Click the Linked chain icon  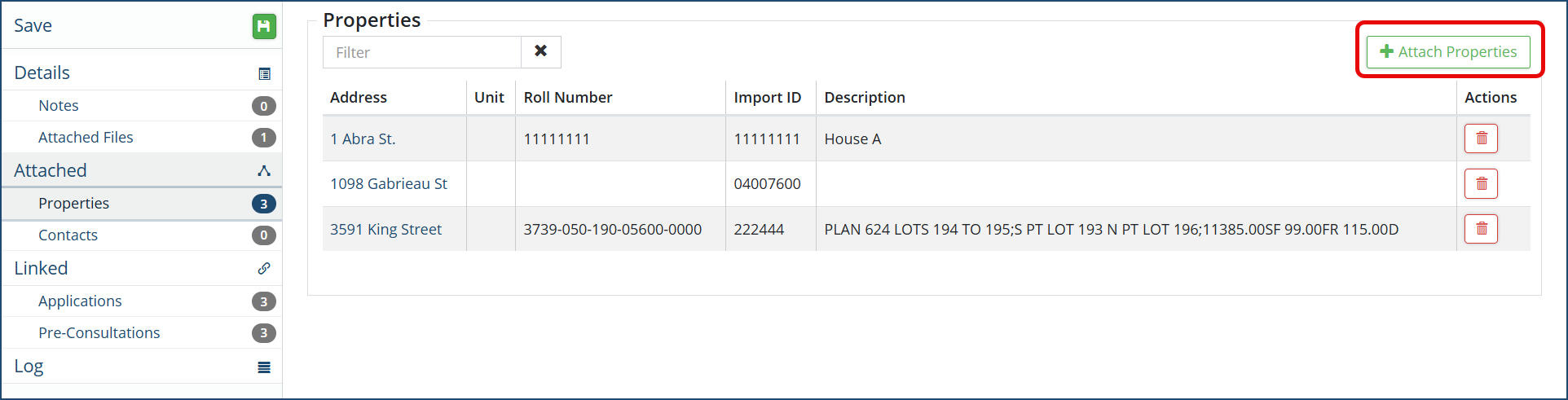pyautogui.click(x=264, y=269)
